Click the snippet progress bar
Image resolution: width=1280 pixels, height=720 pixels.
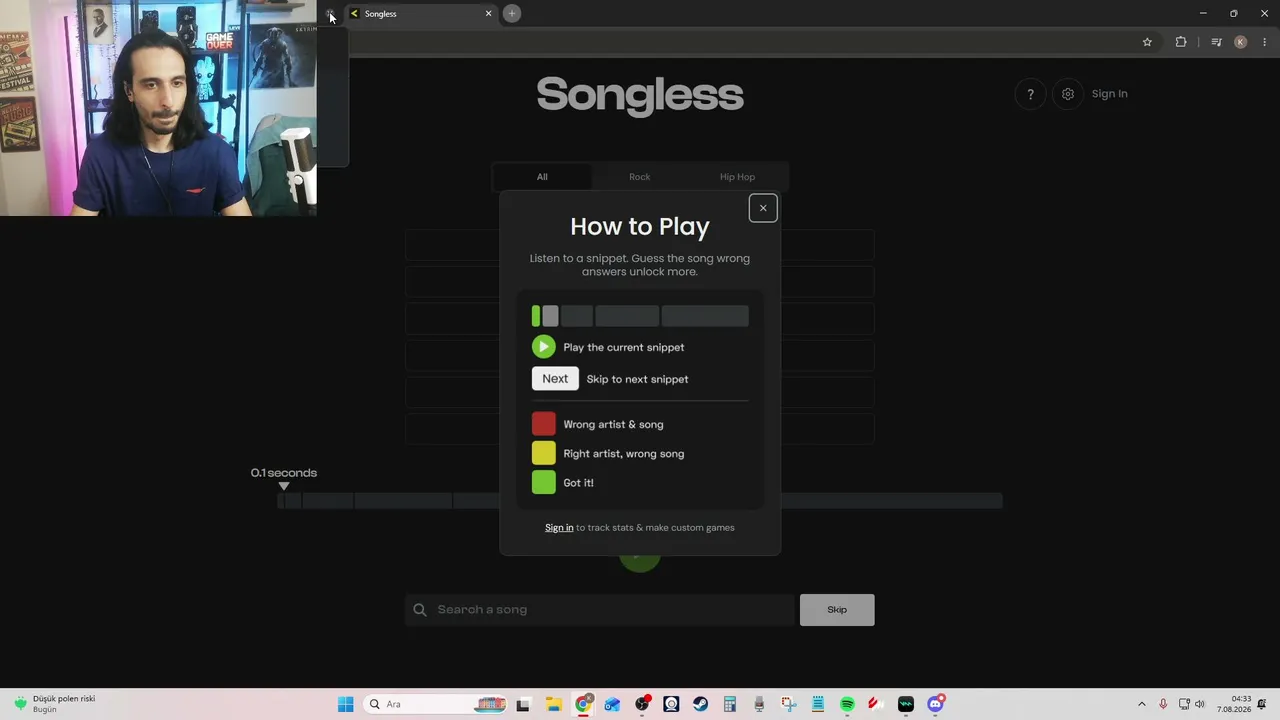[640, 501]
